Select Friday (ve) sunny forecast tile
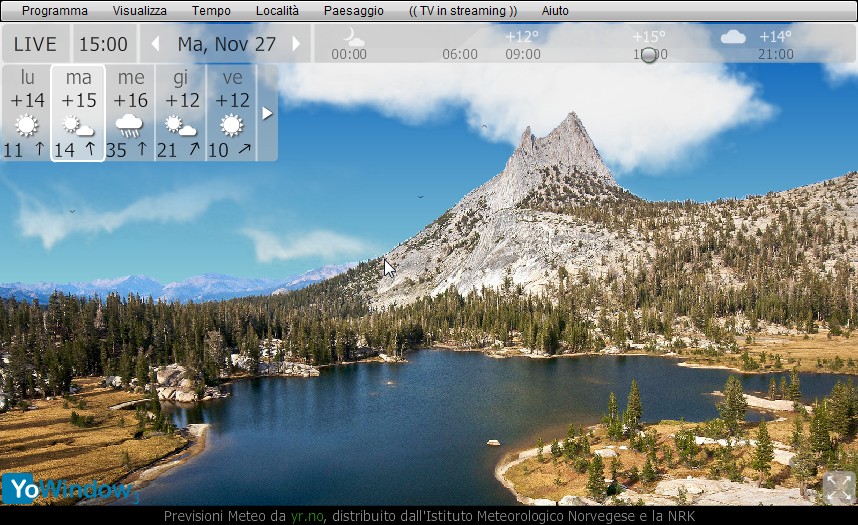Screen dimensions: 858x525 (x=232, y=112)
